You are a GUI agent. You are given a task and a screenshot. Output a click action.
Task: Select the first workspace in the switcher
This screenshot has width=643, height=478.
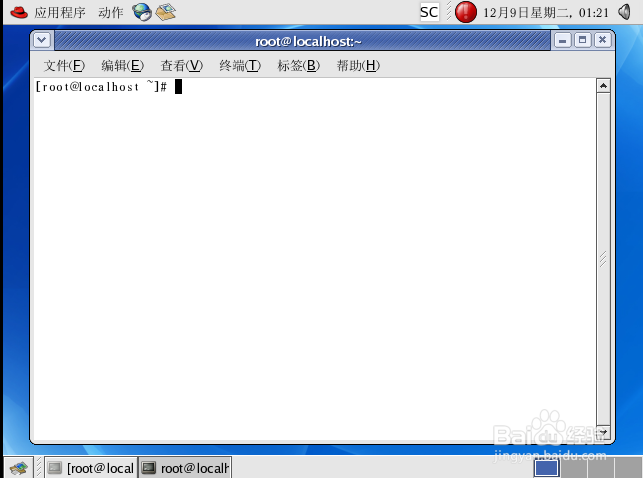point(547,468)
